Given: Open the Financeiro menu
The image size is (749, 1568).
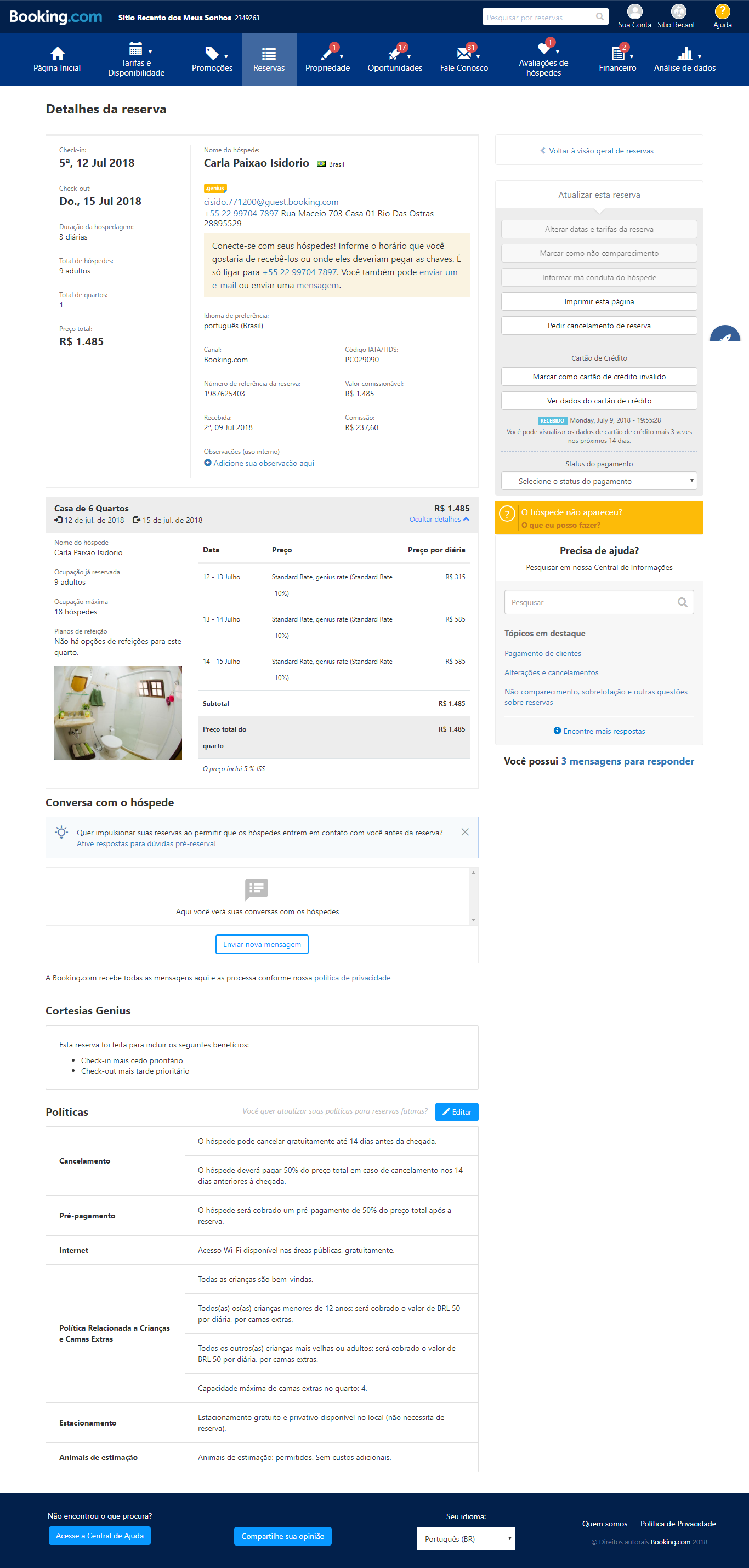Looking at the screenshot, I should tap(617, 60).
